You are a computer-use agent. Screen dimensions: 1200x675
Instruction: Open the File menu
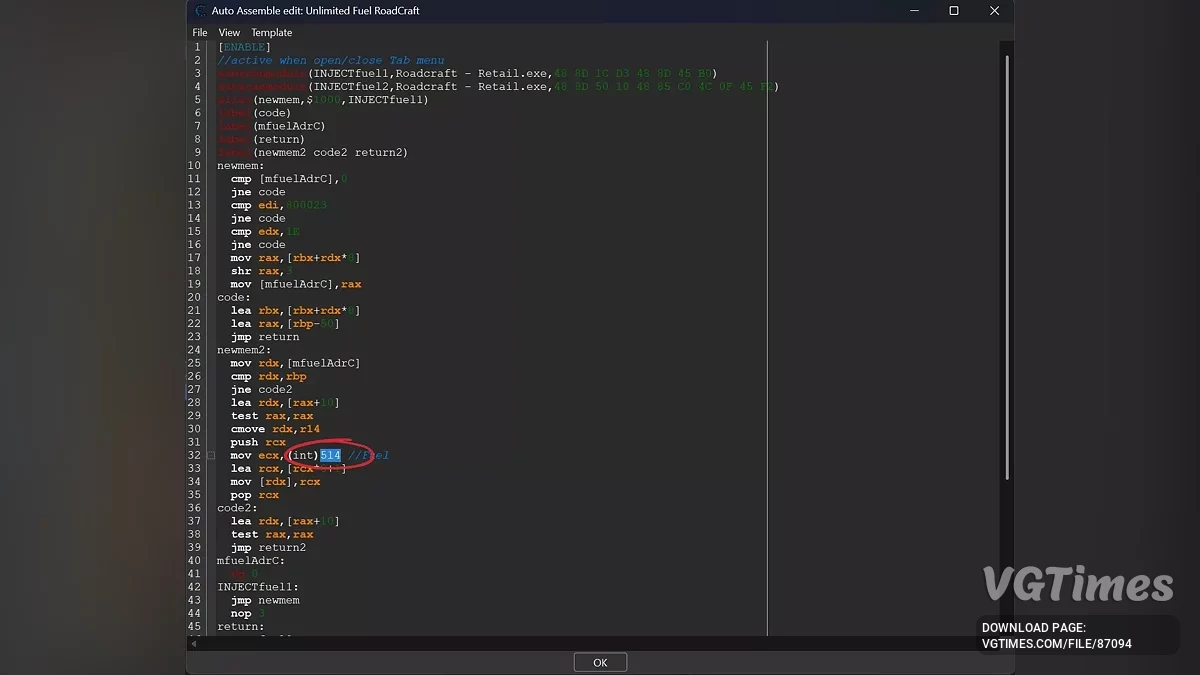200,33
